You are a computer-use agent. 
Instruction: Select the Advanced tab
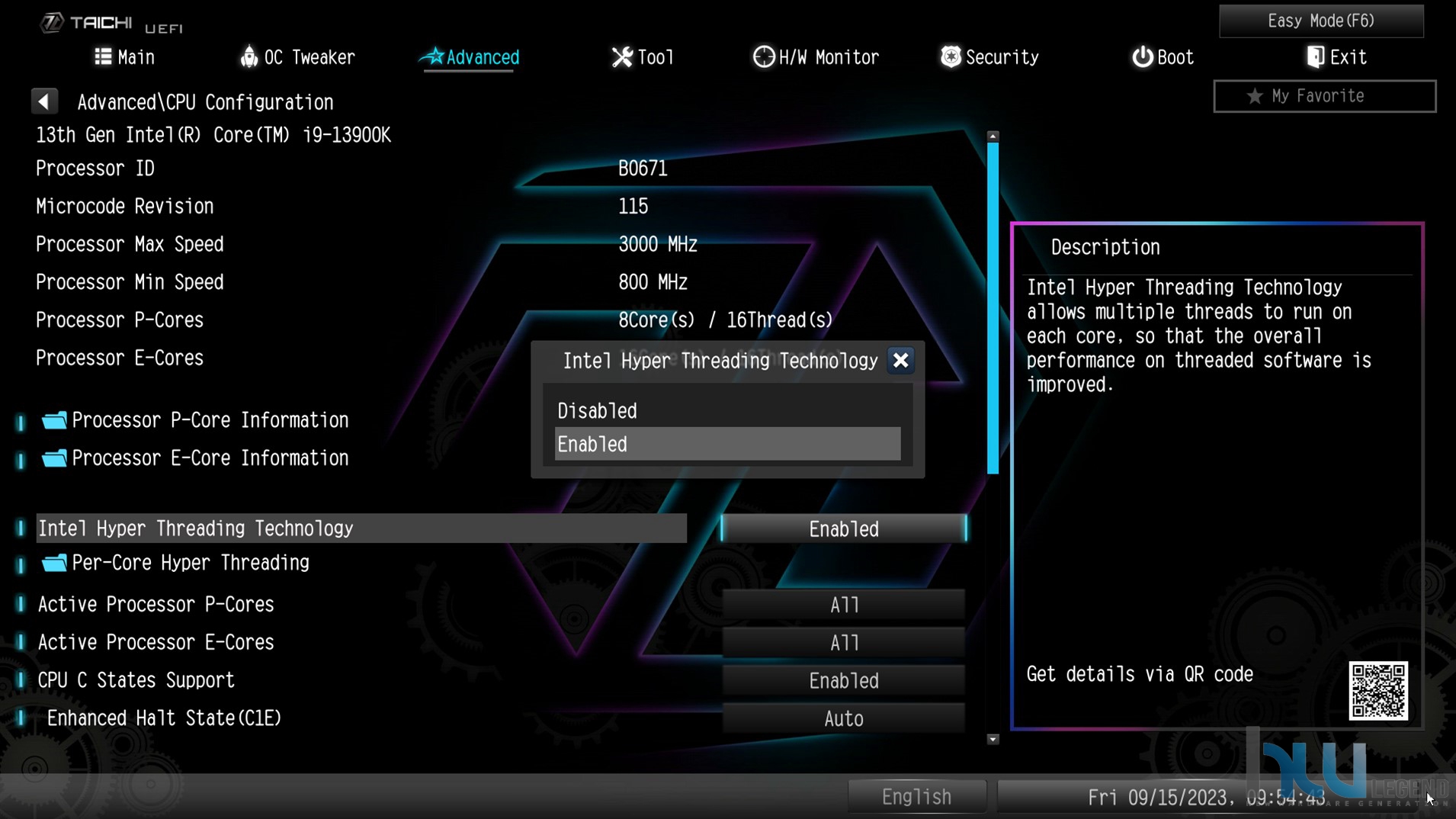tap(470, 57)
